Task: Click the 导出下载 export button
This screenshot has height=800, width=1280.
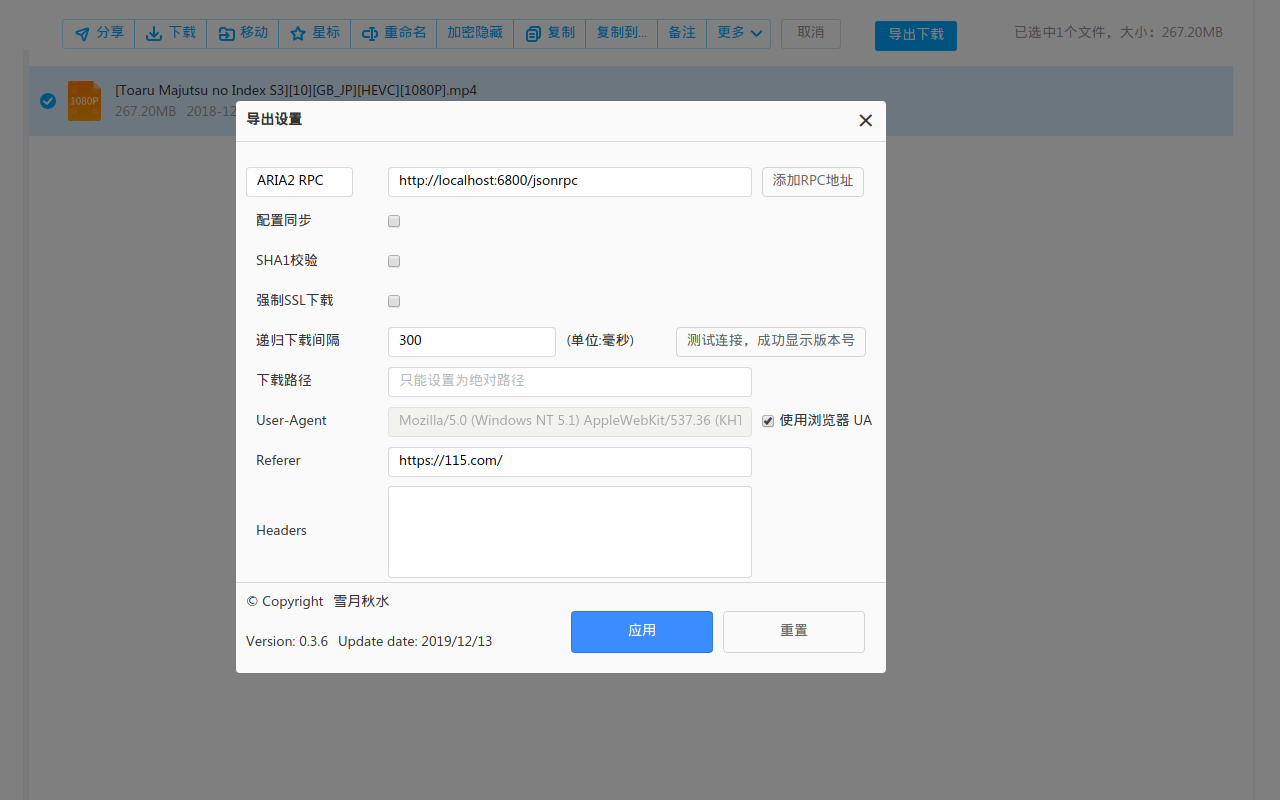Action: pyautogui.click(x=916, y=35)
